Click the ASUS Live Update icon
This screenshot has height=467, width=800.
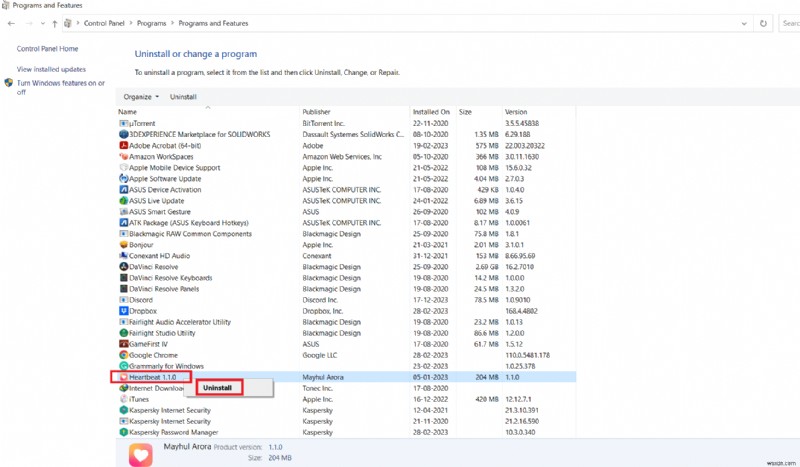pyautogui.click(x=123, y=201)
